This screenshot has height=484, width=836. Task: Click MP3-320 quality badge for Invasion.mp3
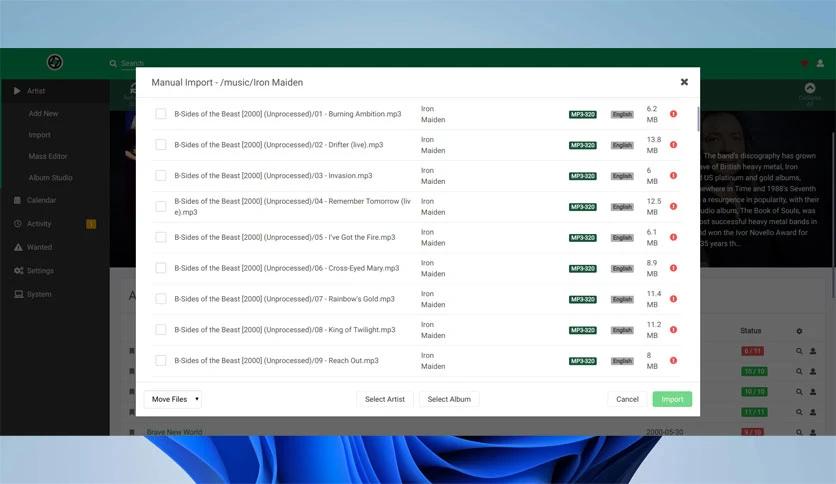tap(582, 176)
